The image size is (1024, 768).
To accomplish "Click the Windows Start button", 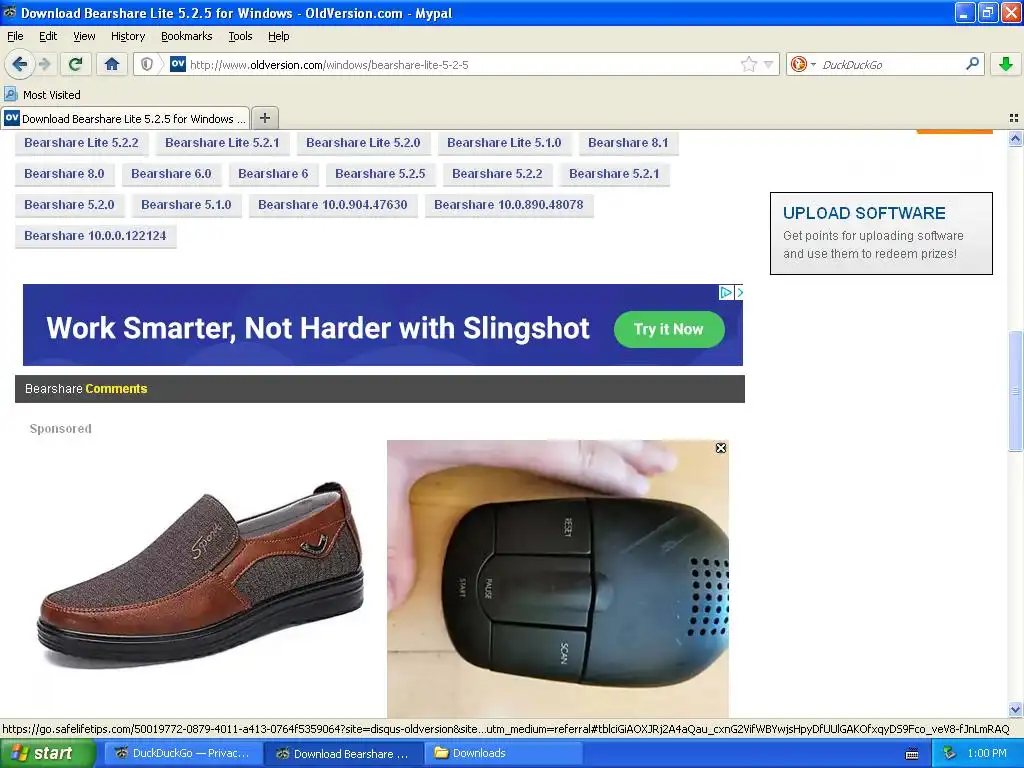I will click(48, 753).
